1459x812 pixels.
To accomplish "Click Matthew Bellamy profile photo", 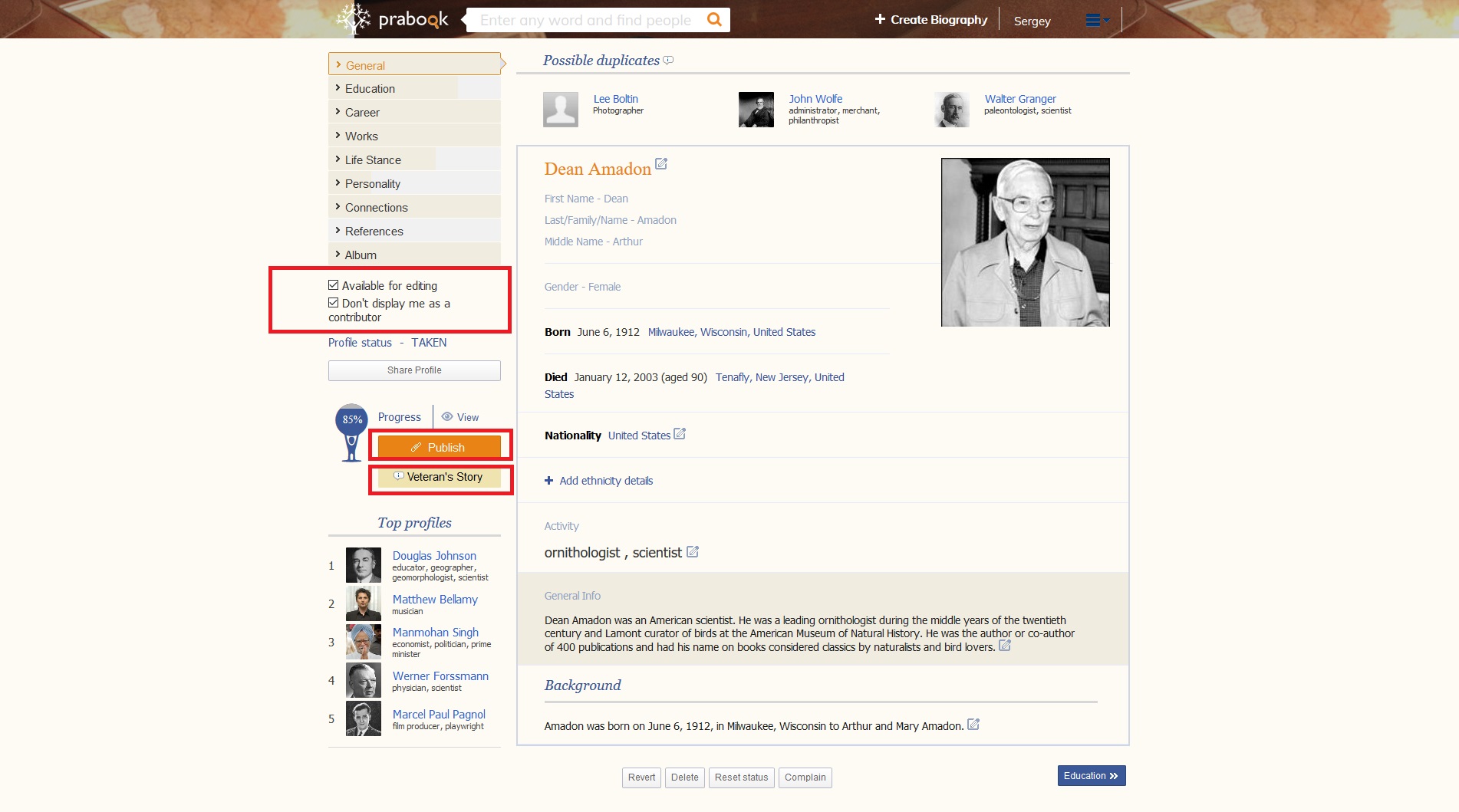I will point(364,603).
